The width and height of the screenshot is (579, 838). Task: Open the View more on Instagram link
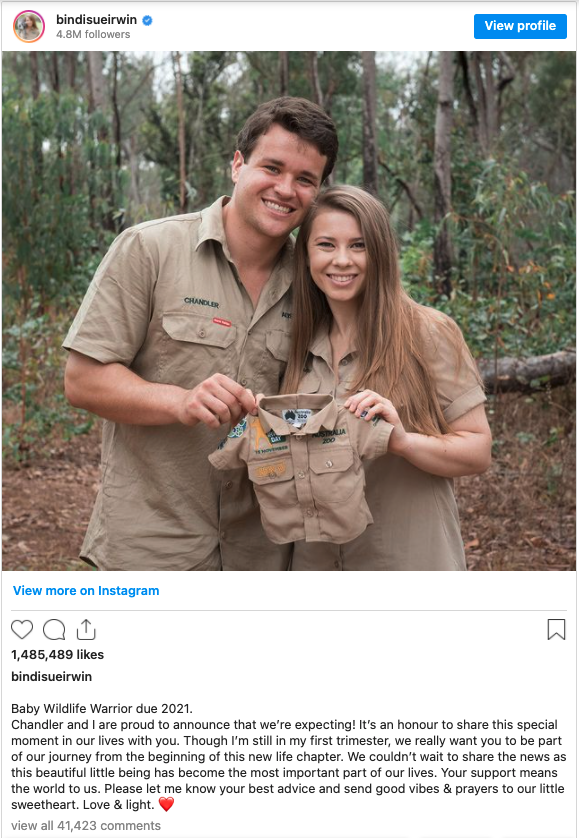[x=86, y=591]
